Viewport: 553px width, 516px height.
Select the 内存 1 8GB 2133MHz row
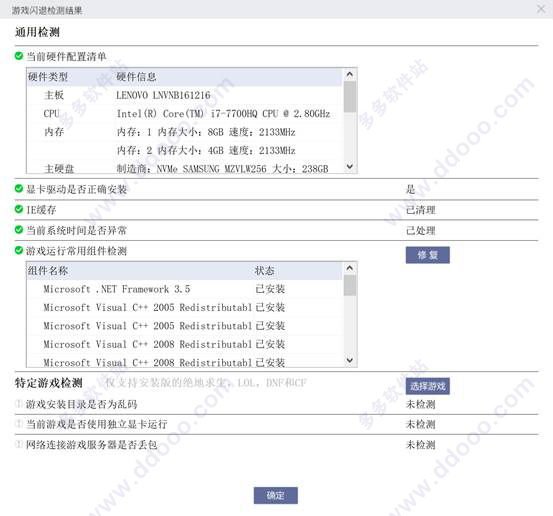point(185,132)
